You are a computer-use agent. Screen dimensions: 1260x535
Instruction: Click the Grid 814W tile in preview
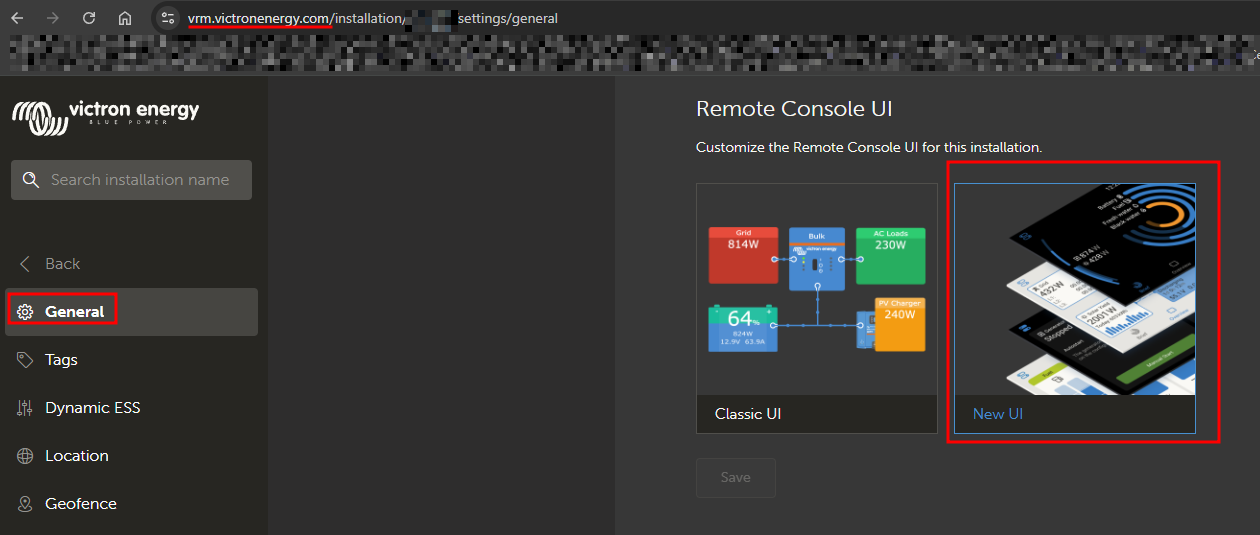click(x=743, y=256)
